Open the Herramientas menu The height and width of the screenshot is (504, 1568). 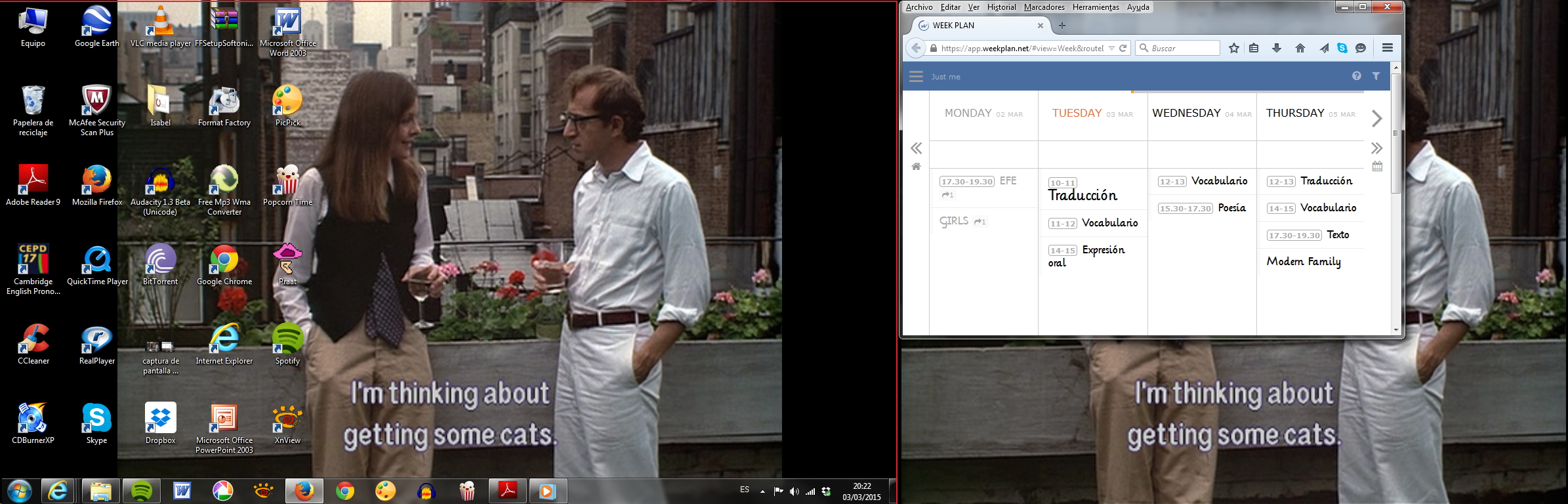(x=1096, y=7)
